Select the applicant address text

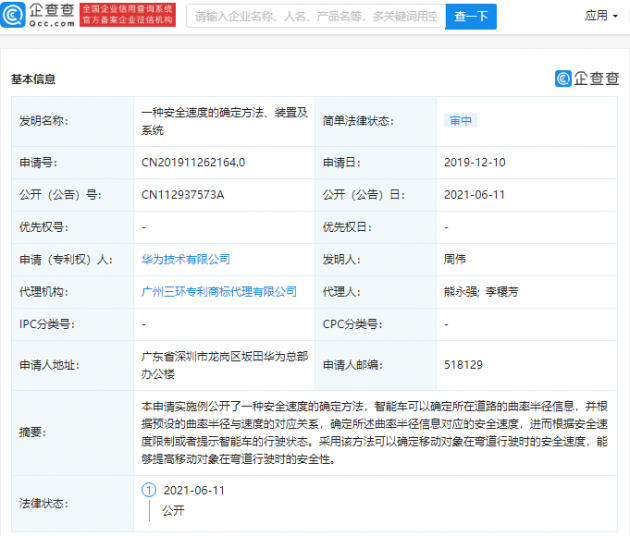point(224,365)
